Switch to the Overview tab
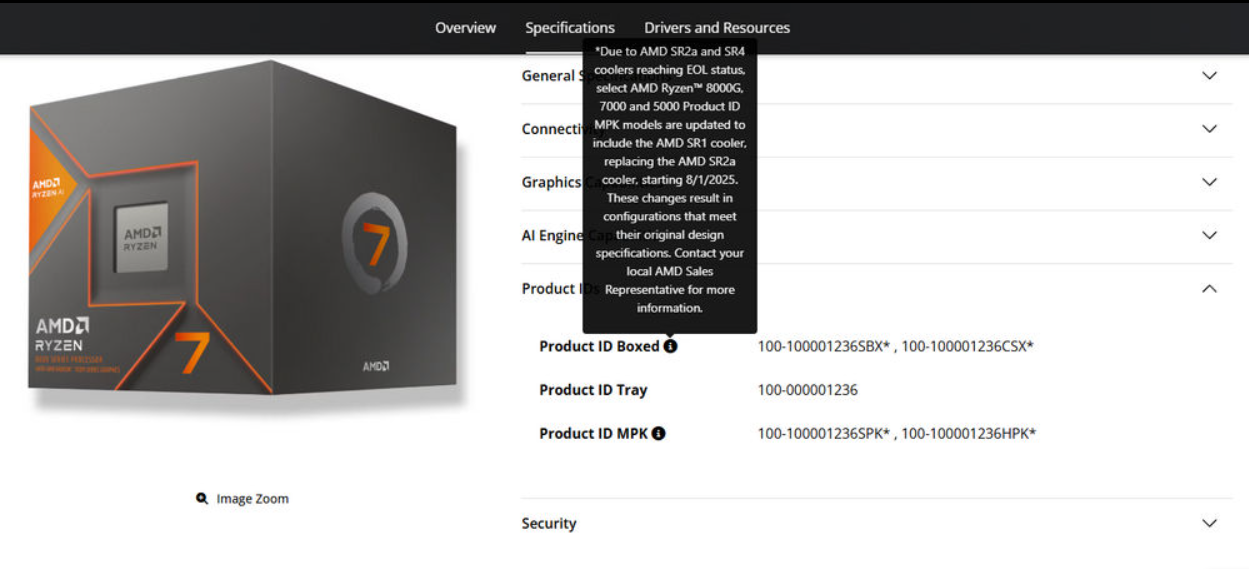Screen dimensions: 1249x569 coord(465,28)
